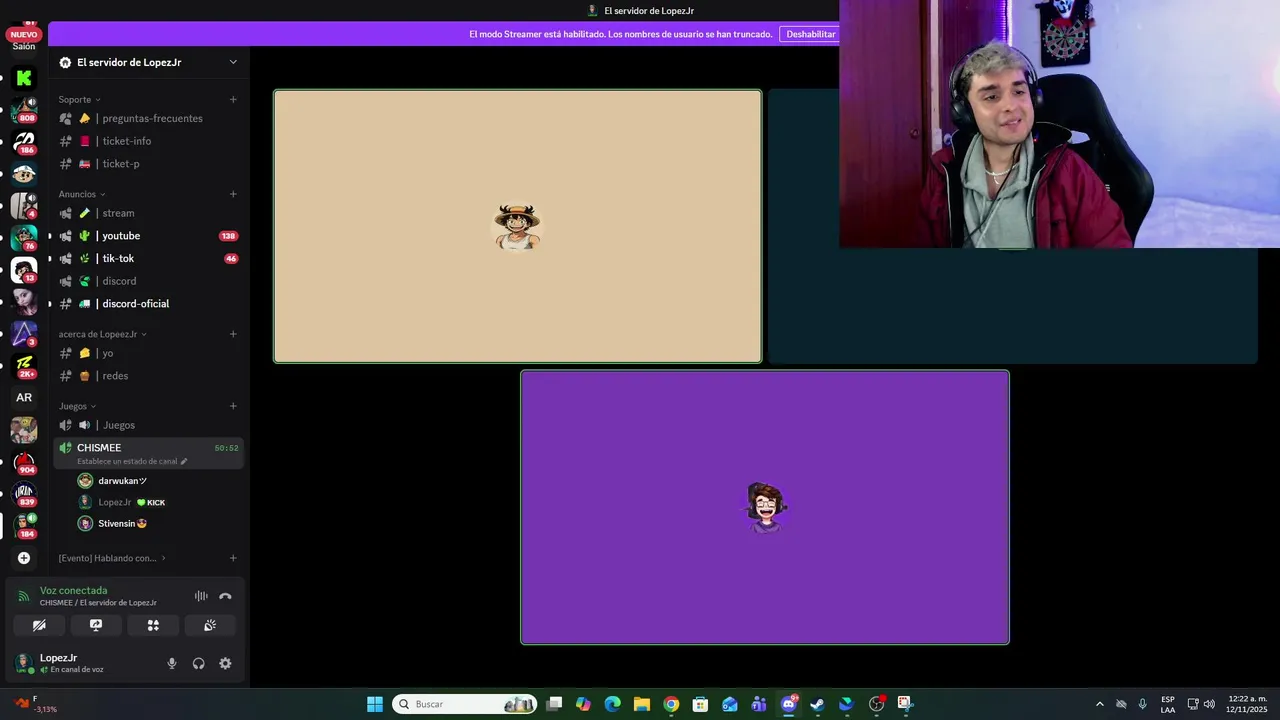1280x720 pixels.
Task: Mute the microphone
Action: (x=172, y=663)
